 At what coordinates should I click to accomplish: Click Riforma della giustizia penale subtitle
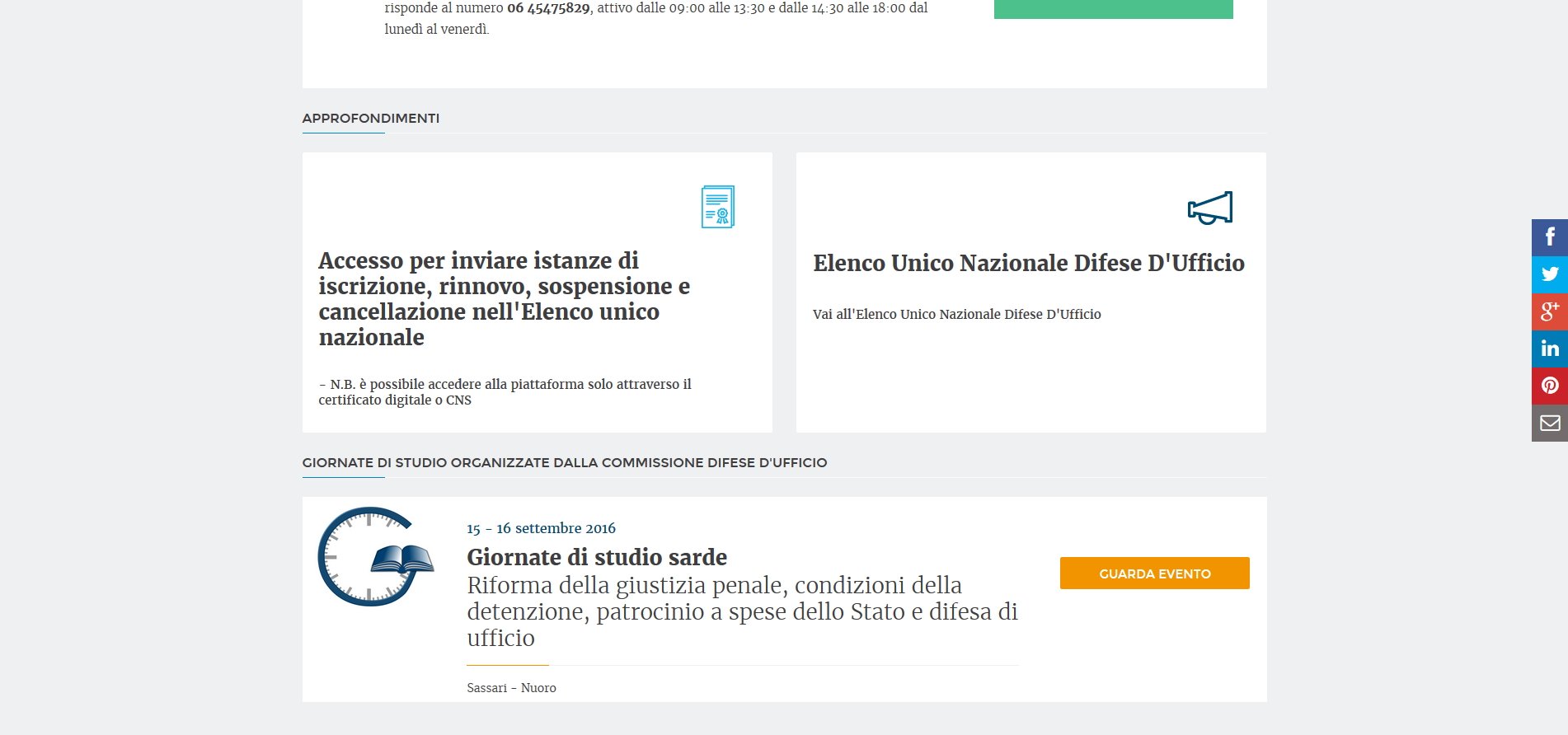coord(742,611)
